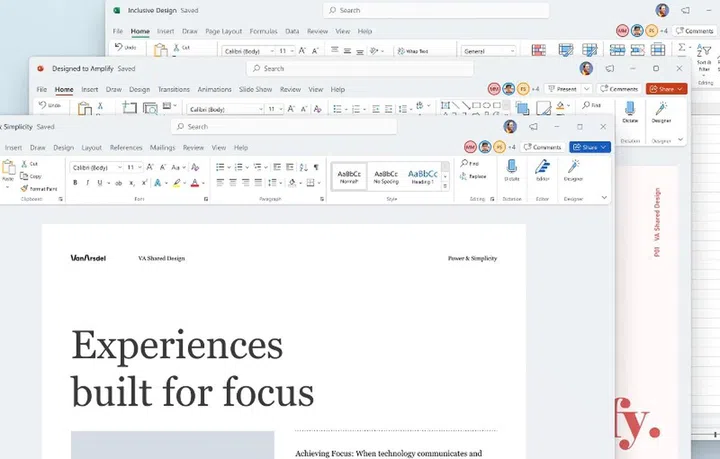Apply text effects in Word ribbon
This screenshot has height=459, width=720.
[158, 183]
